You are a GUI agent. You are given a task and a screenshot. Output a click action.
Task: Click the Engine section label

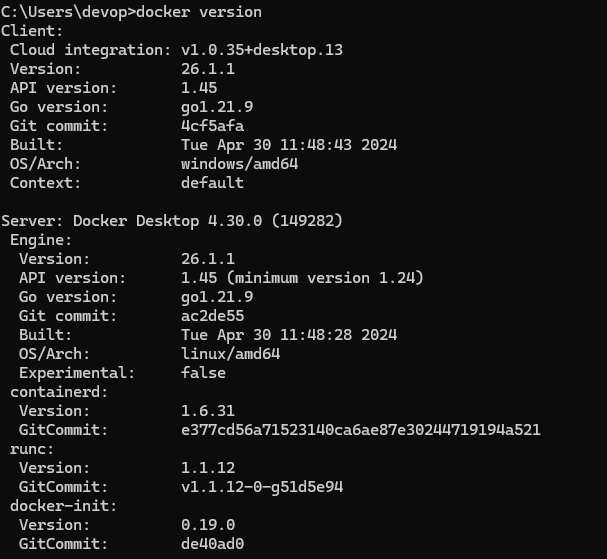coord(41,240)
